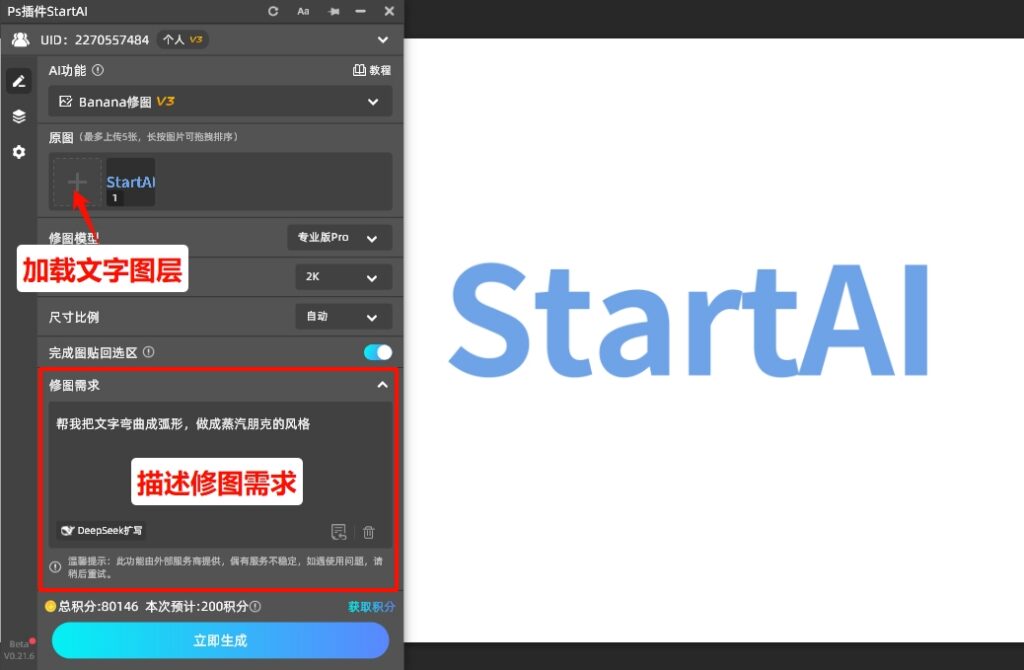Click the 获取积分 link
The height and width of the screenshot is (670, 1024).
click(x=370, y=606)
